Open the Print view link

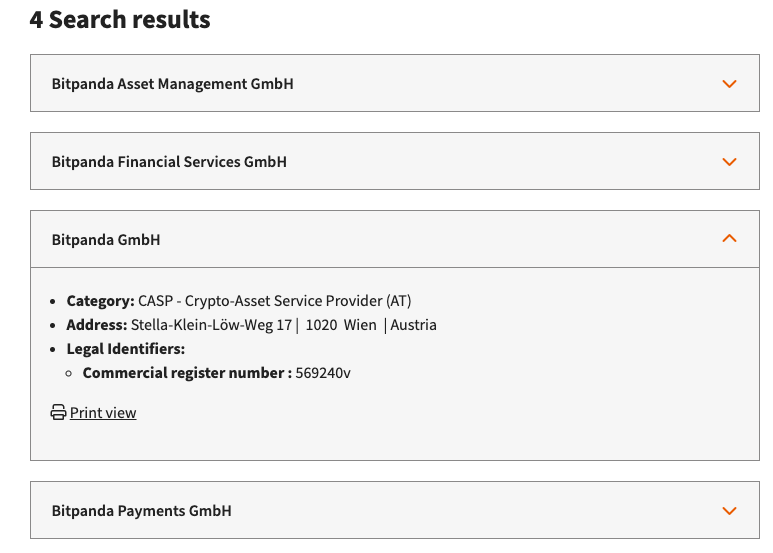click(103, 413)
